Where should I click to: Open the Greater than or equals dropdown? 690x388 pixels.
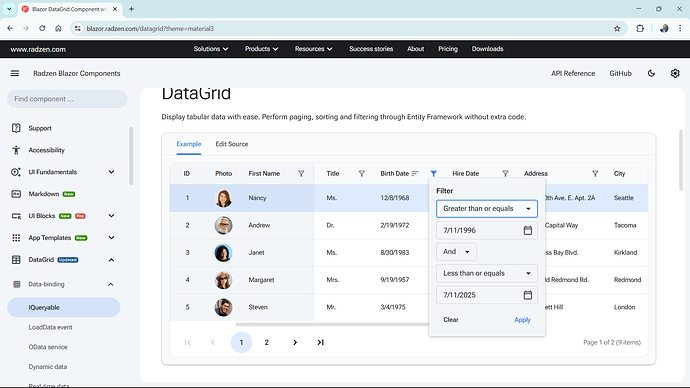[487, 209]
